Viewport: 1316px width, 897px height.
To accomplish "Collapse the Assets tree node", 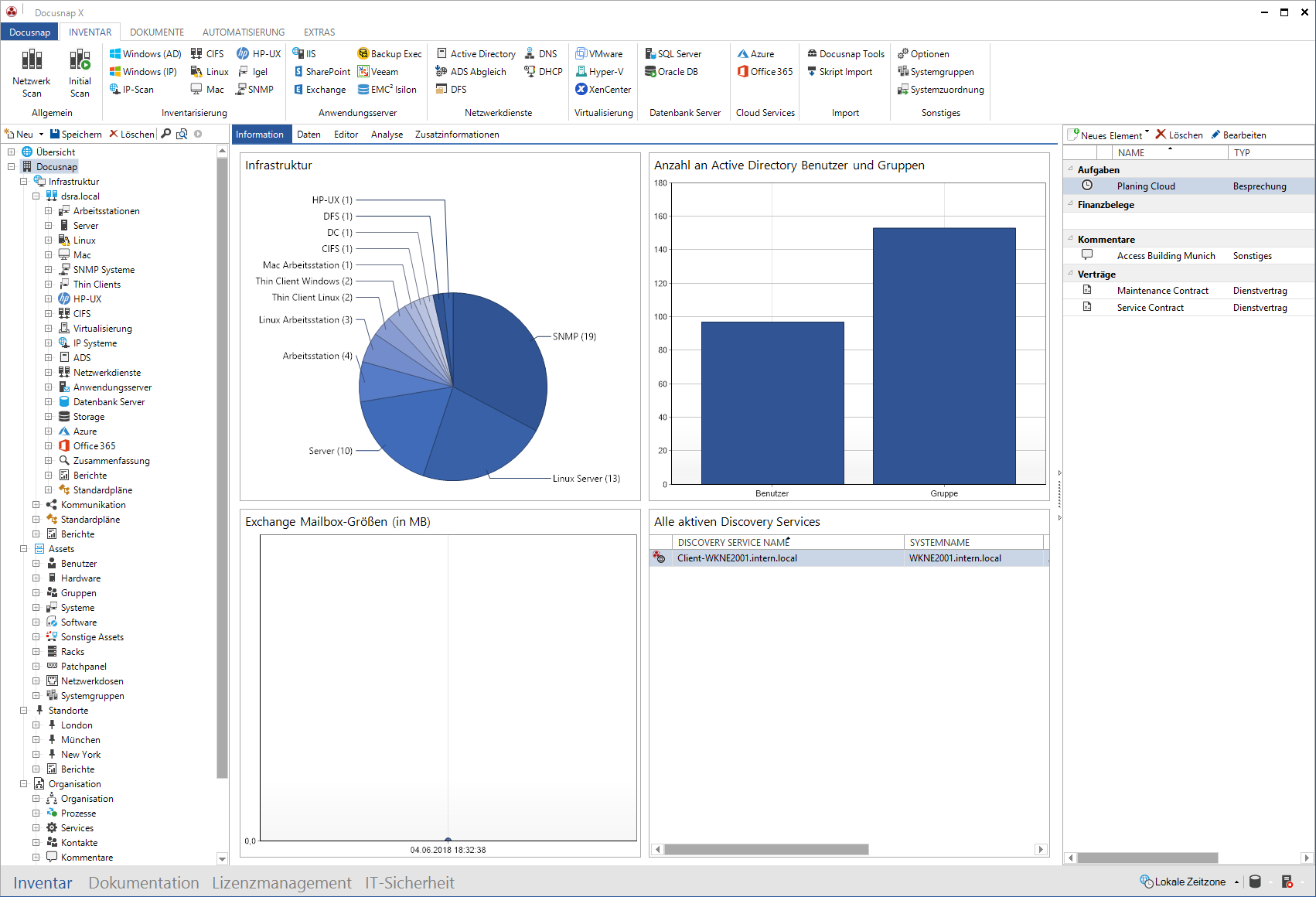I will click(x=24, y=549).
